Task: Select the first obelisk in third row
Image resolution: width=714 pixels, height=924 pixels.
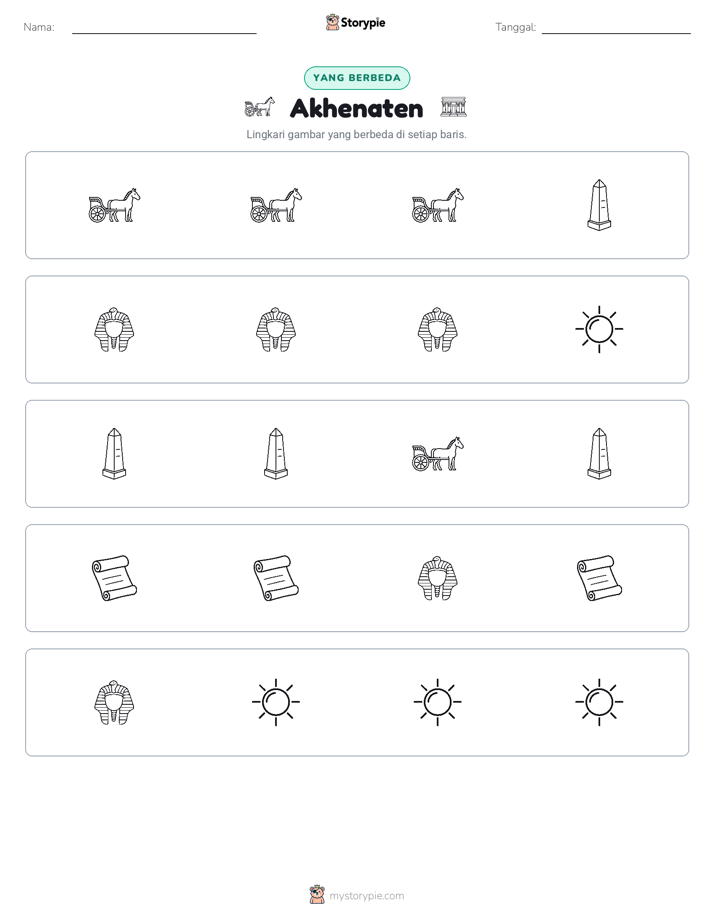Action: [x=114, y=454]
